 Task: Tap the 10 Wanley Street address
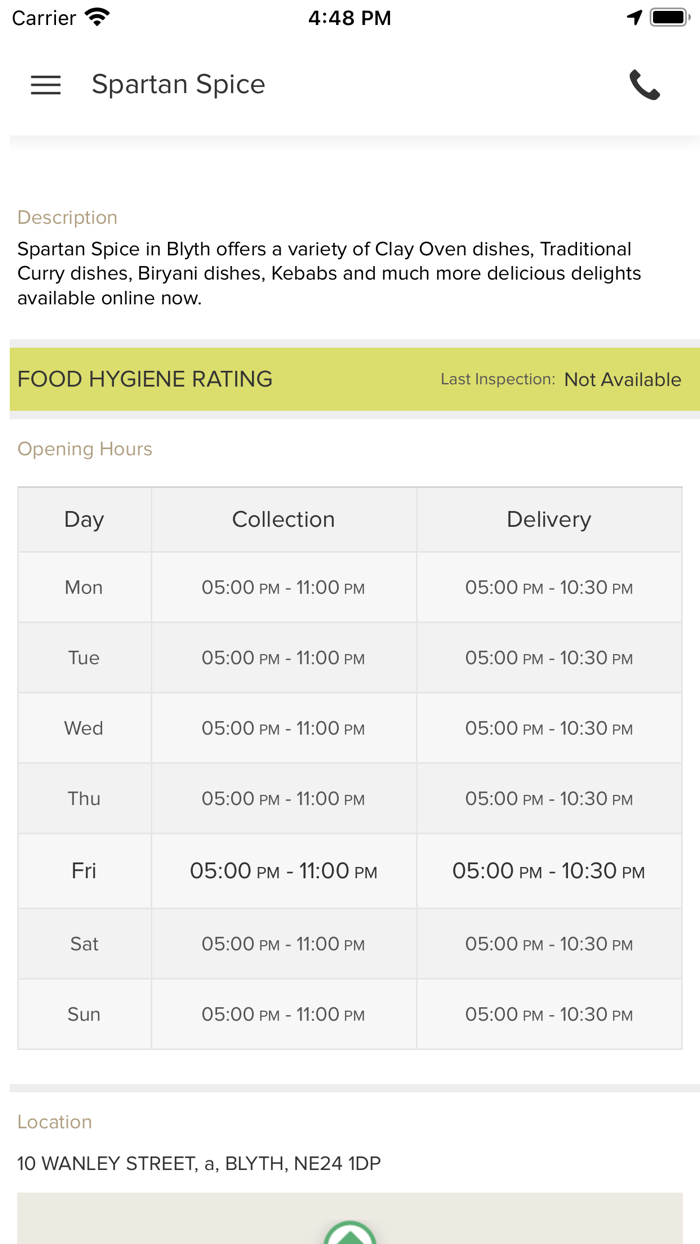click(x=198, y=1164)
